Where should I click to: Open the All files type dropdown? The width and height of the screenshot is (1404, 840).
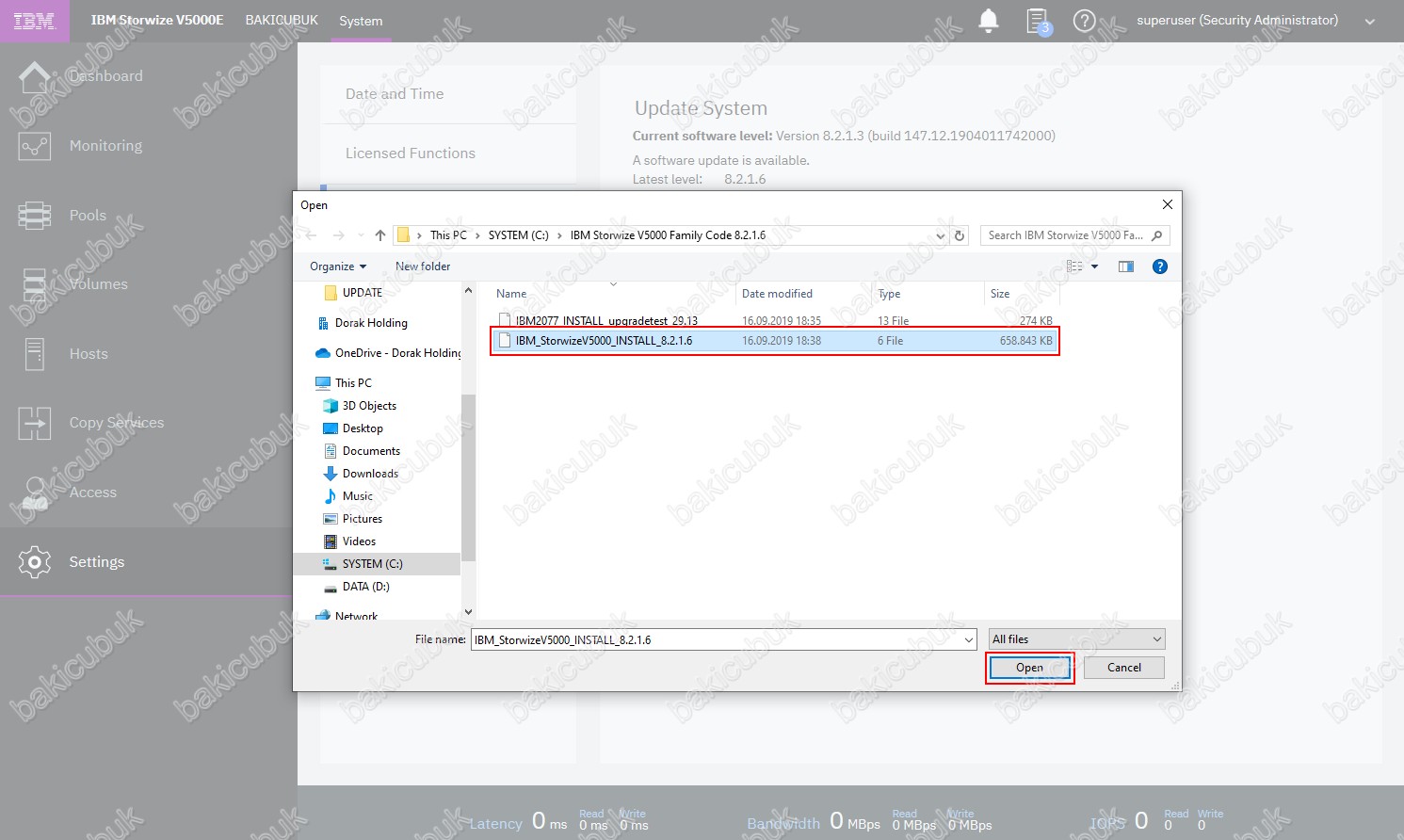pos(1077,639)
